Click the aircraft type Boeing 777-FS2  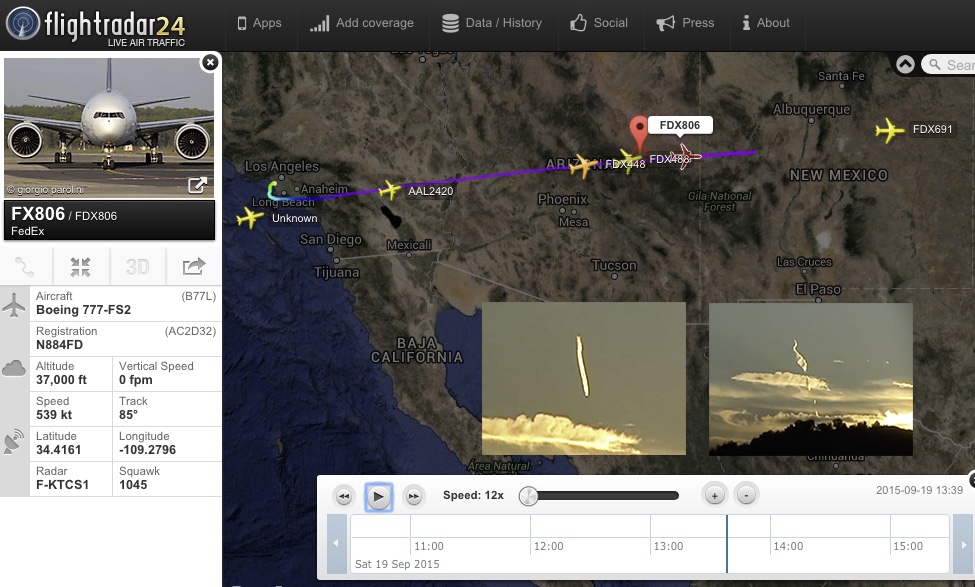pos(83,310)
